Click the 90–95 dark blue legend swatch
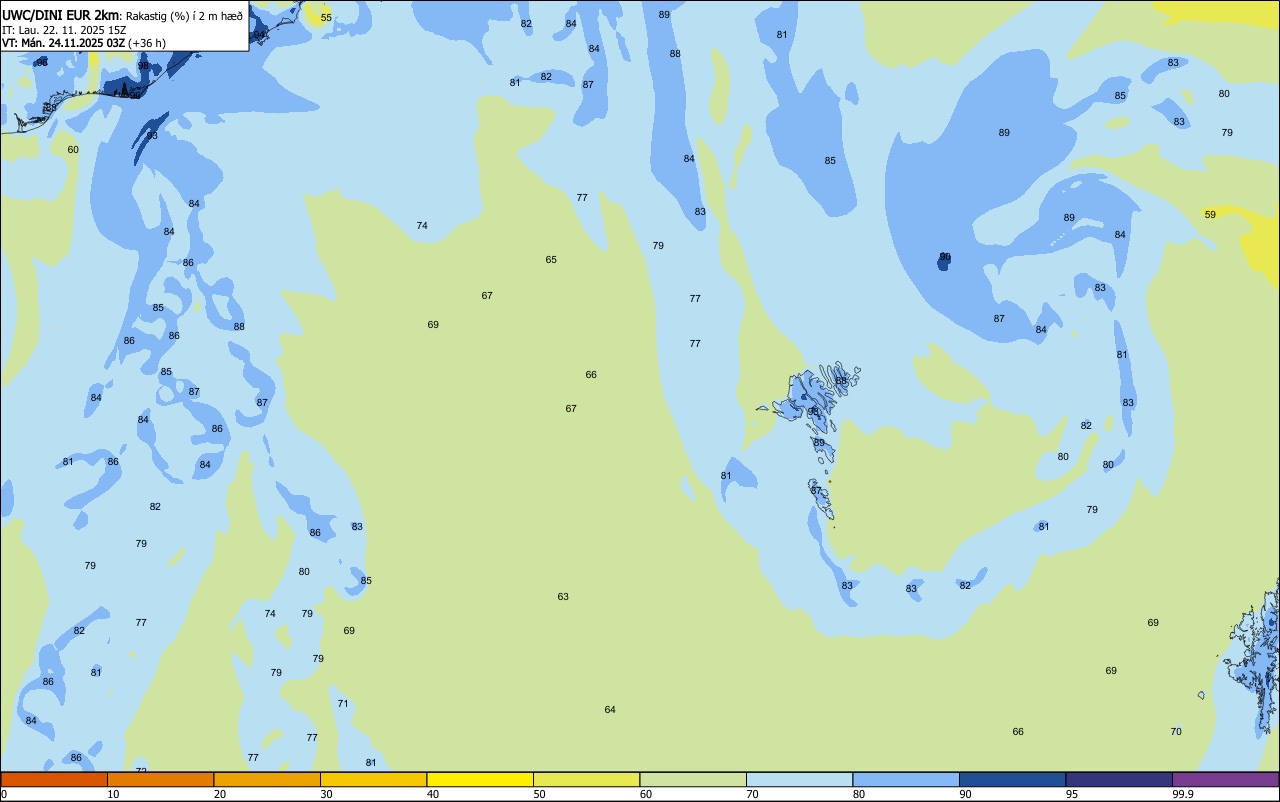 [x=1012, y=779]
